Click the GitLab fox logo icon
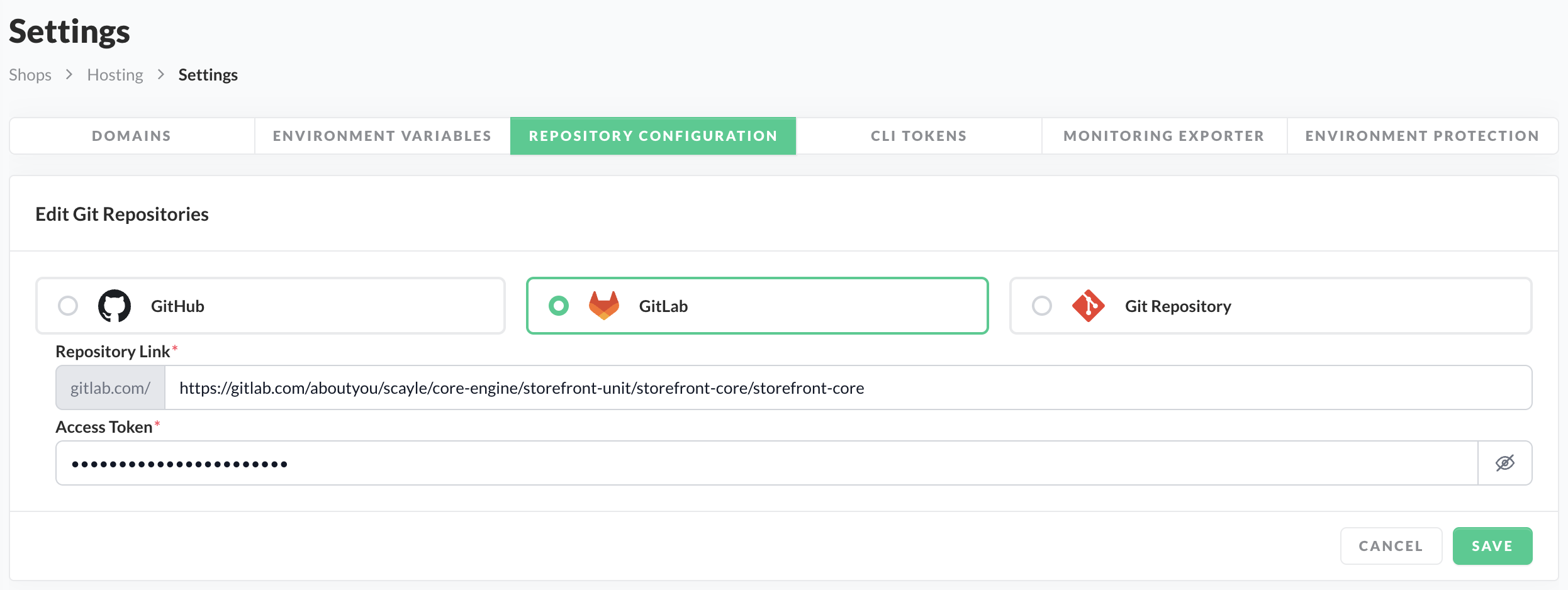The image size is (1568, 590). [x=603, y=306]
